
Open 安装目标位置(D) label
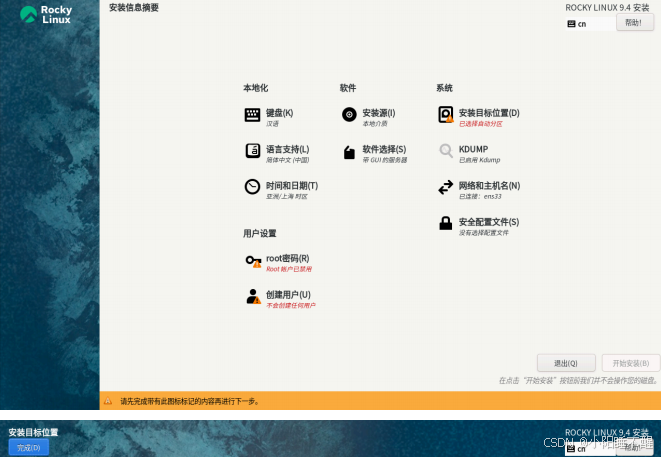coord(489,113)
